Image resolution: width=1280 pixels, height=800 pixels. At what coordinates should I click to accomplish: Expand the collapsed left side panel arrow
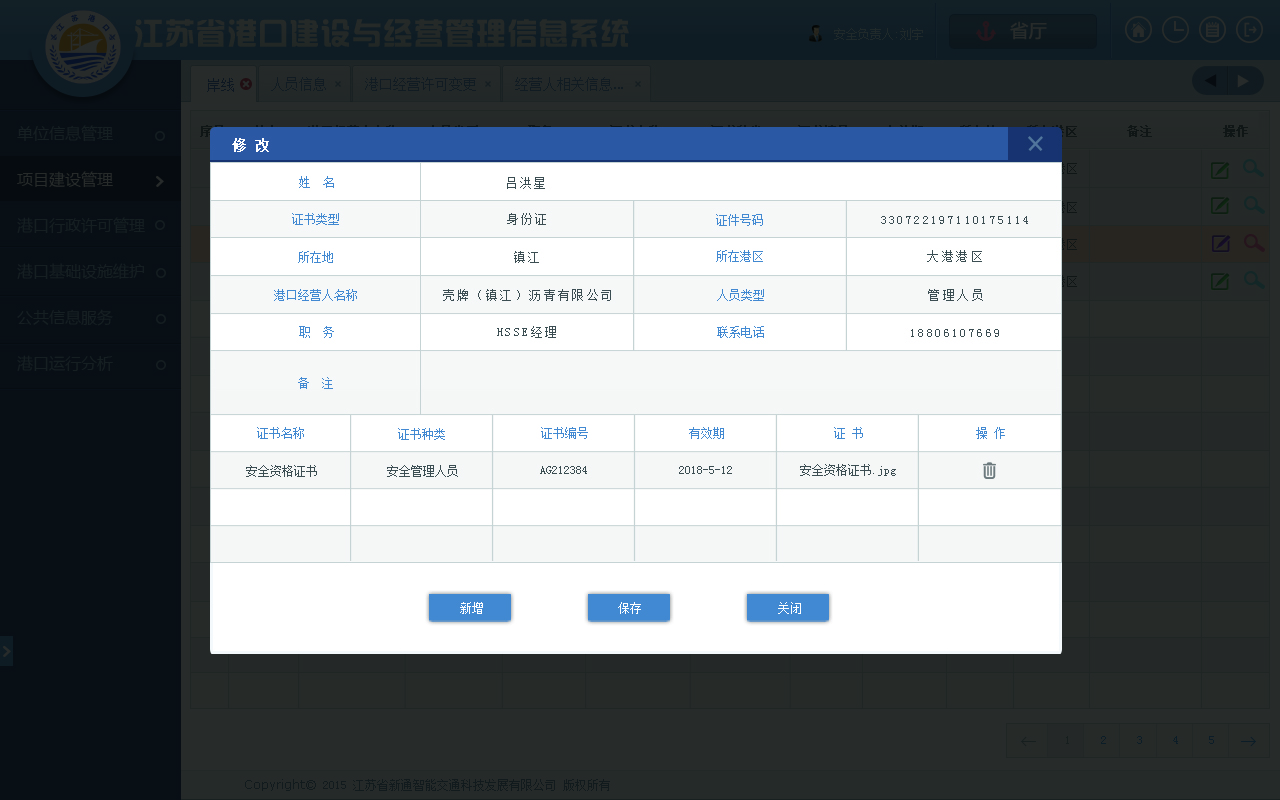point(6,651)
